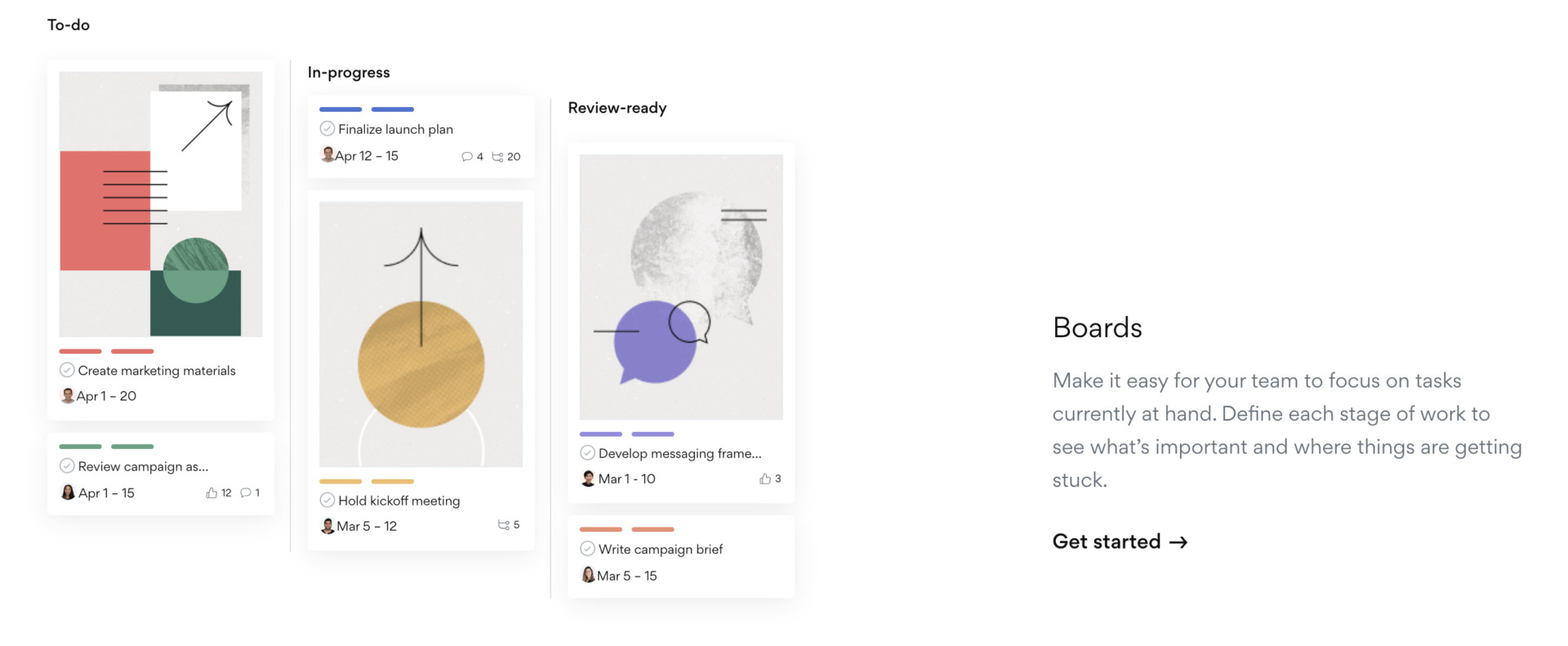Viewport: 1568px width, 646px height.
Task: Toggle completion on Hold kickoff meeting
Action: (326, 500)
